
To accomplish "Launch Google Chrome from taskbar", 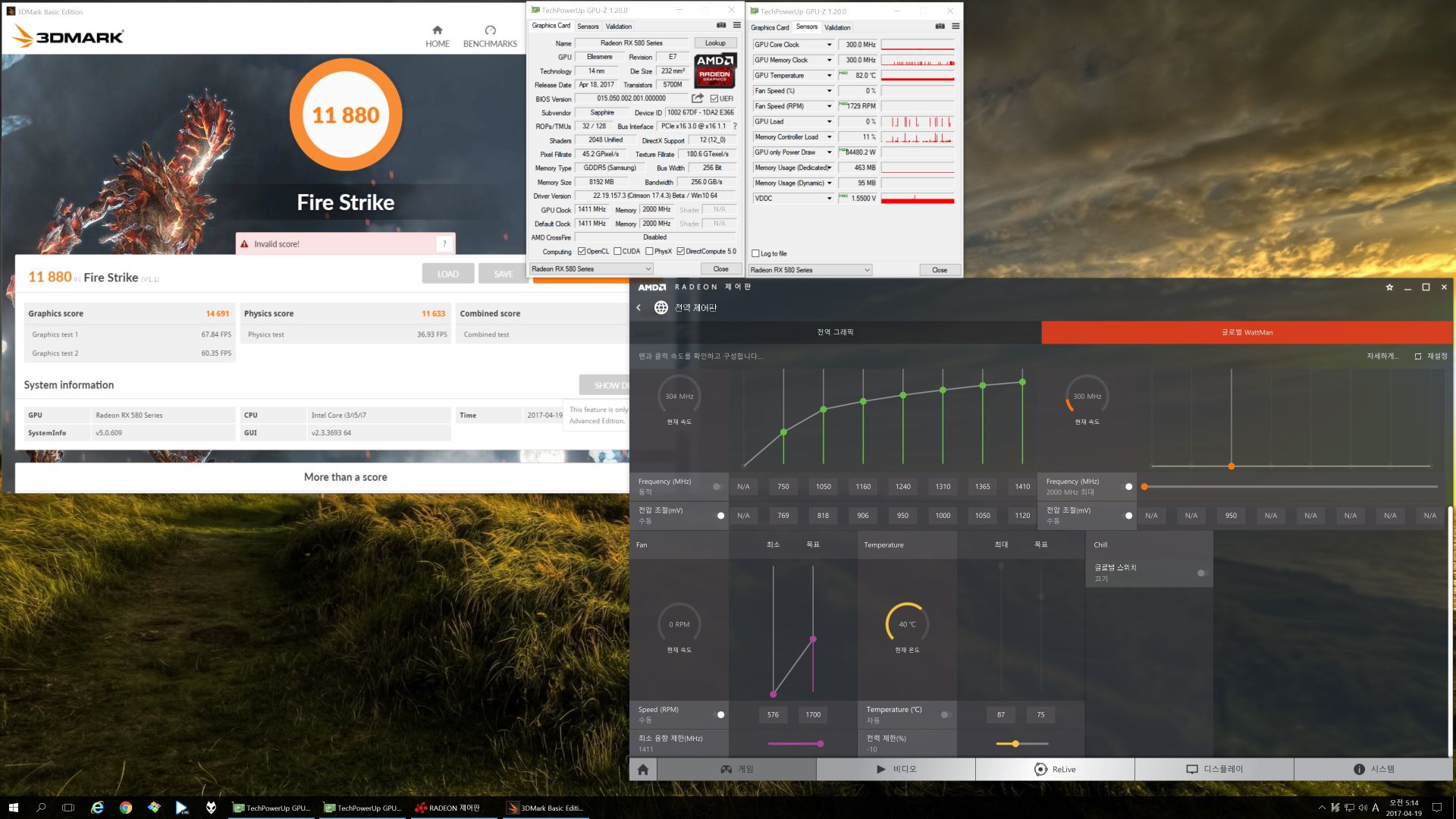I will pyautogui.click(x=126, y=808).
